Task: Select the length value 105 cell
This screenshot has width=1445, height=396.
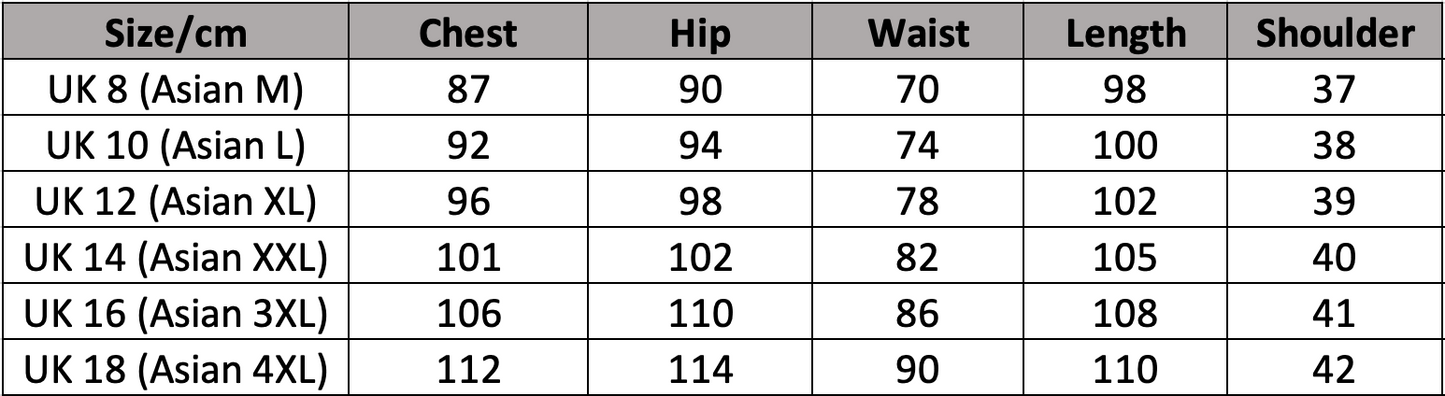Action: point(1126,257)
